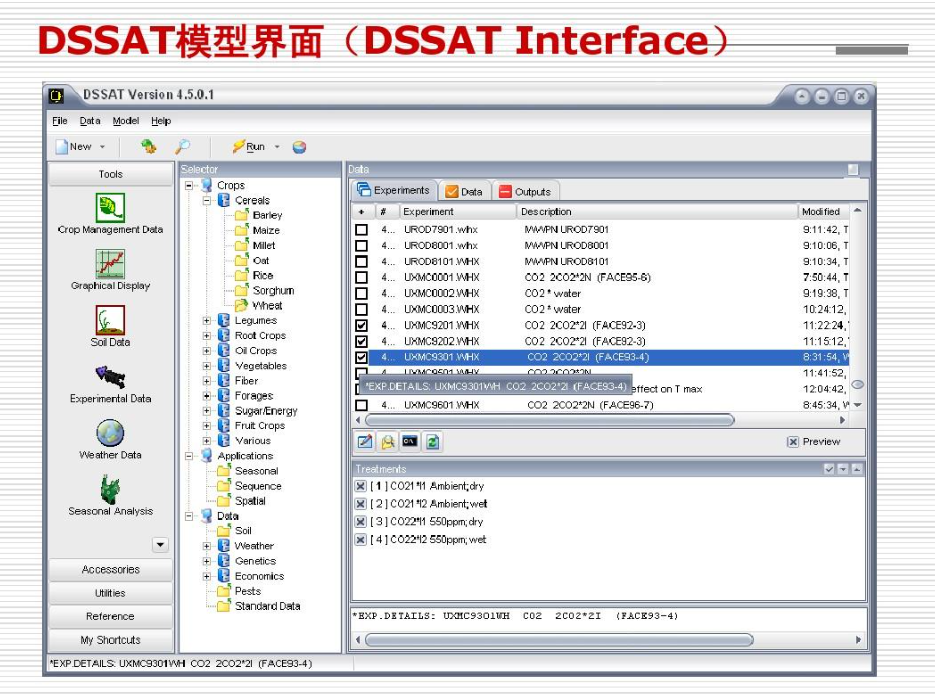Click the Tools panel scroll-down arrow button

[160, 545]
